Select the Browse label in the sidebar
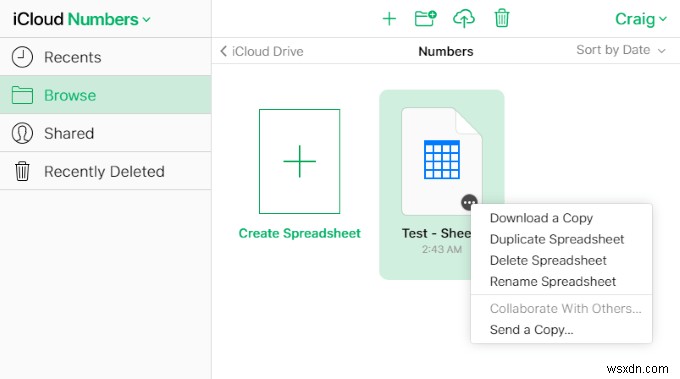The height and width of the screenshot is (379, 680). (x=70, y=95)
